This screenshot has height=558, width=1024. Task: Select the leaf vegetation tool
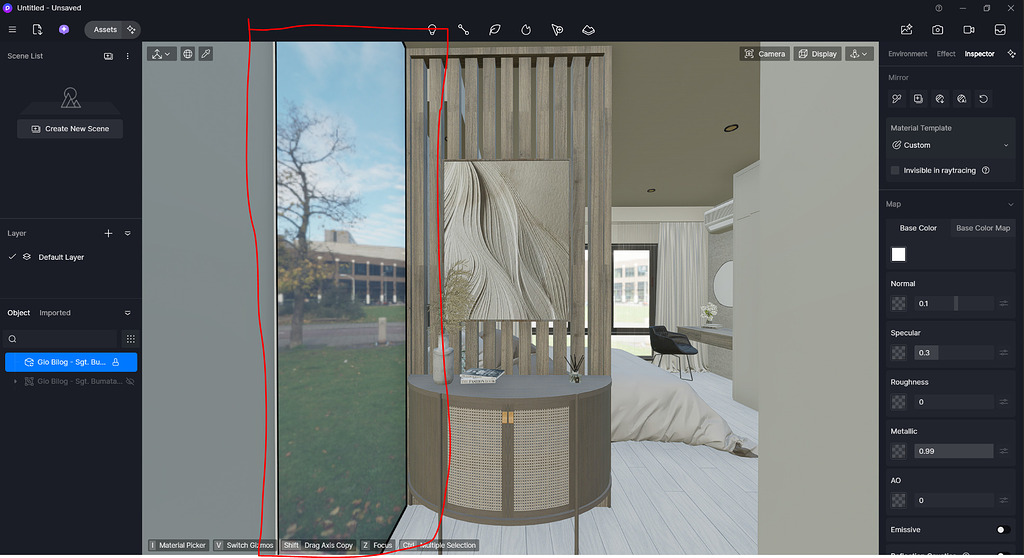click(494, 29)
